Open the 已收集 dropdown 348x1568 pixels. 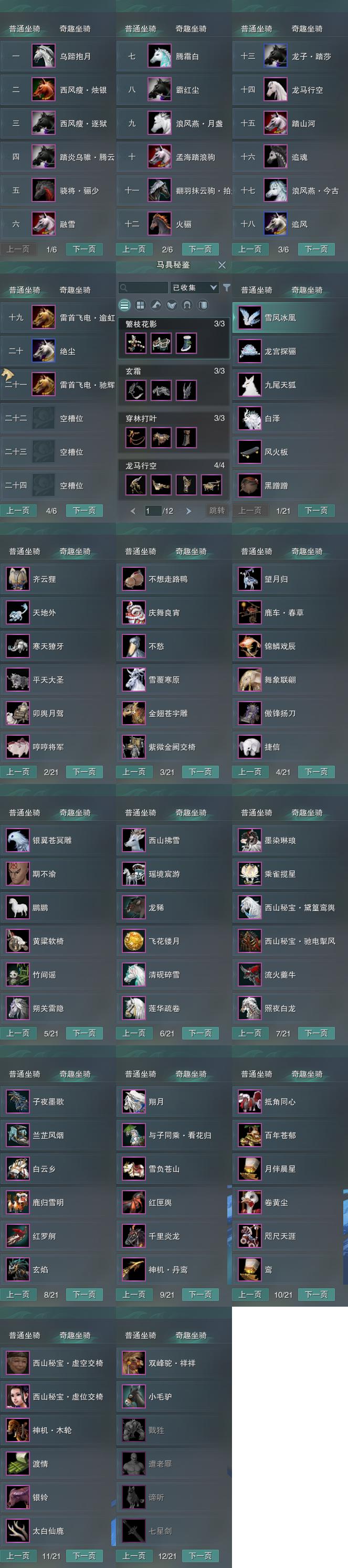[195, 287]
